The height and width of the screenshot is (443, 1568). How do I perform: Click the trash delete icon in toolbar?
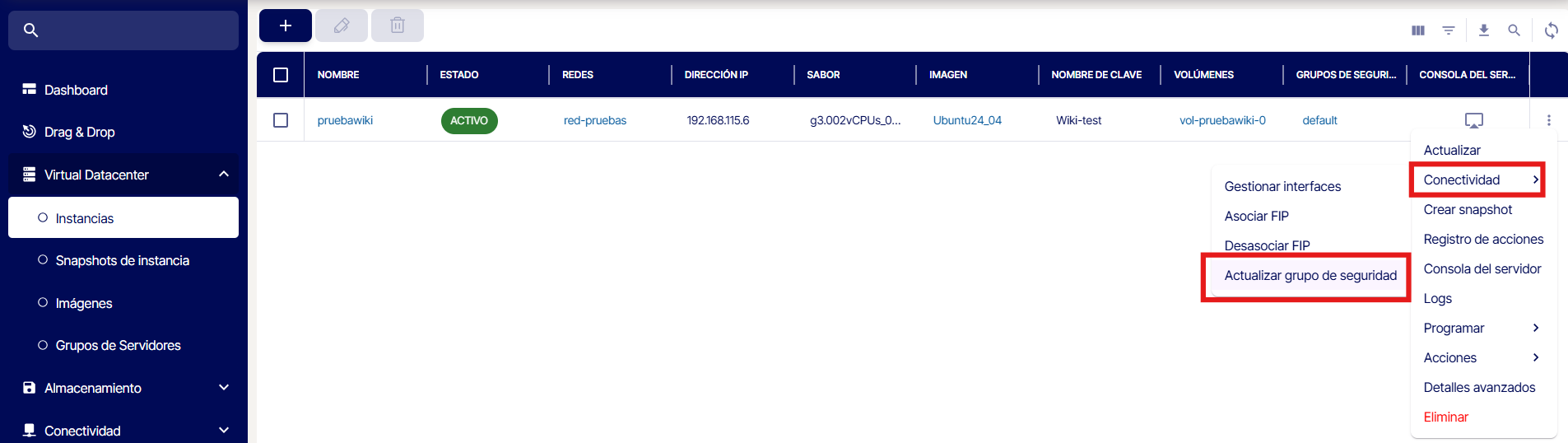click(397, 26)
